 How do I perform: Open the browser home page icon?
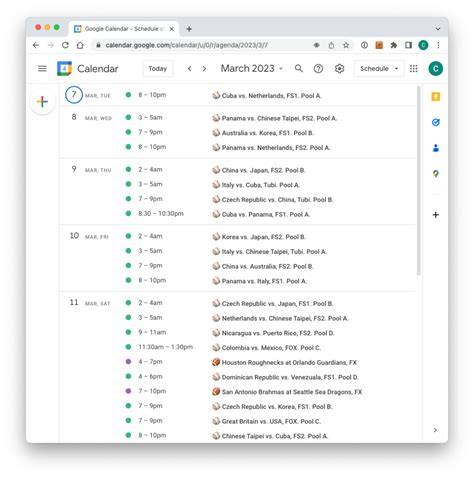click(80, 45)
